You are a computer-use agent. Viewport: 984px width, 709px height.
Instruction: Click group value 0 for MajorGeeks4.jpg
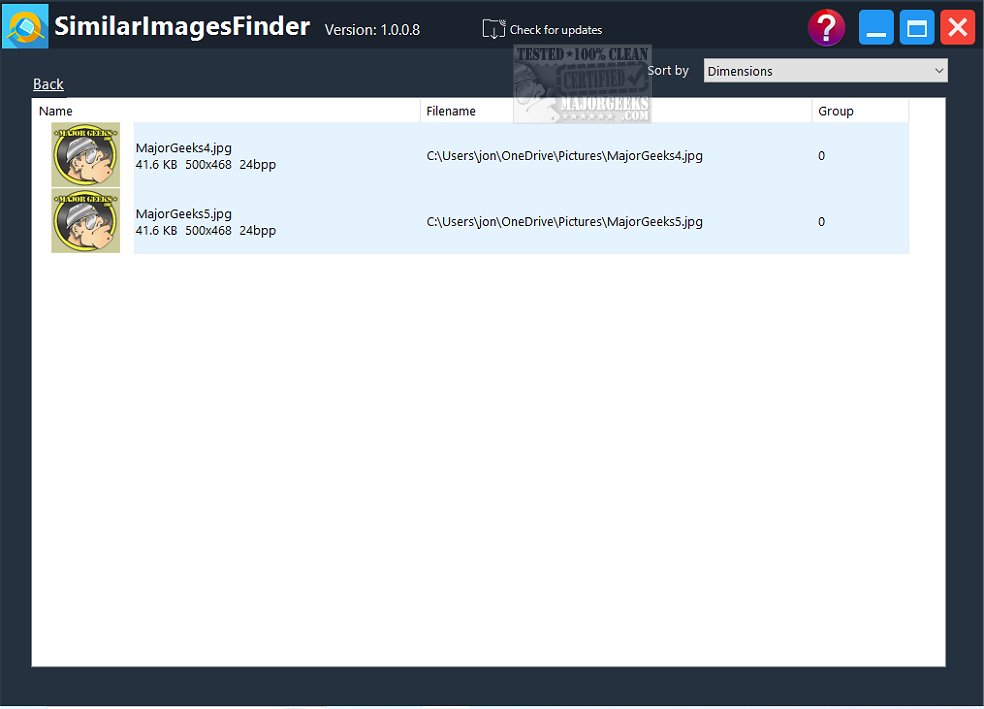point(821,156)
